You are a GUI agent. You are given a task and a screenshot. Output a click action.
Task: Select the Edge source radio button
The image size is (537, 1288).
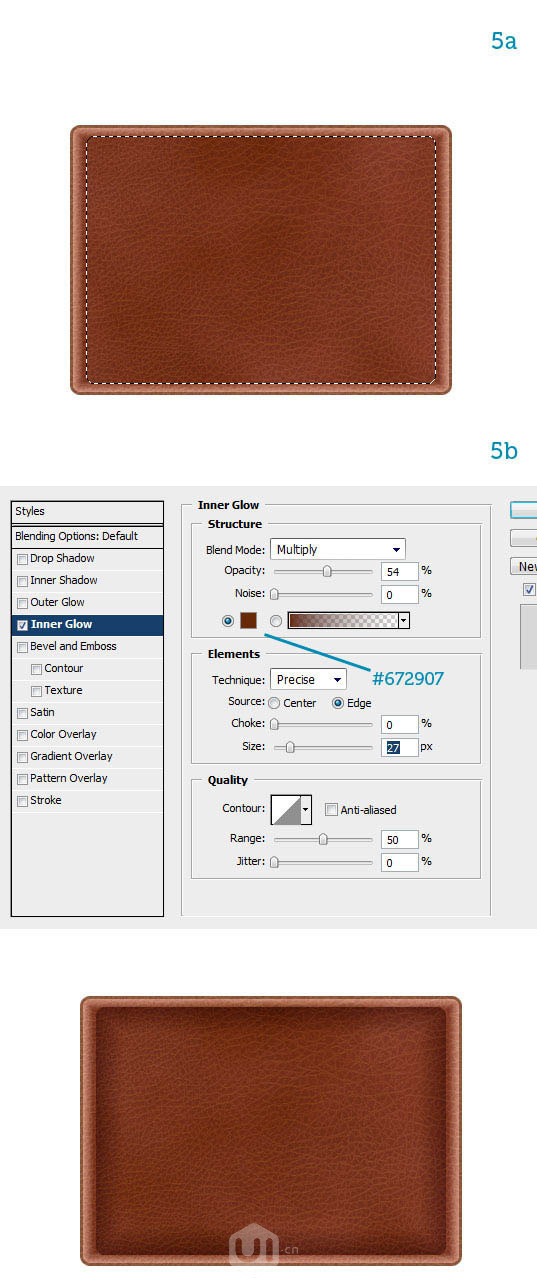338,703
